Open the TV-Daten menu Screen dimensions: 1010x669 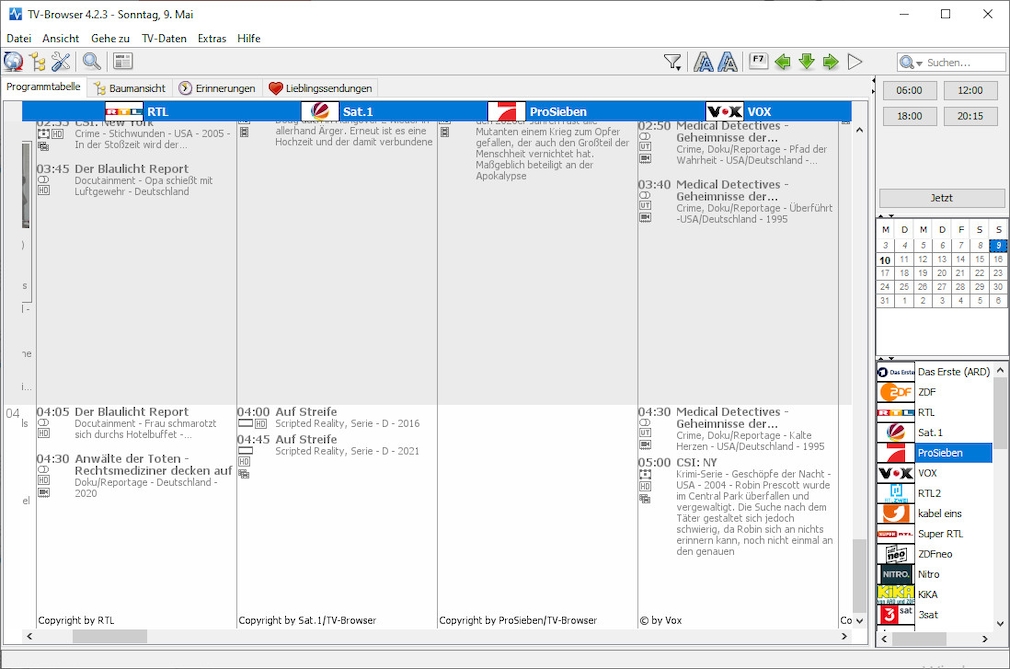click(x=164, y=38)
